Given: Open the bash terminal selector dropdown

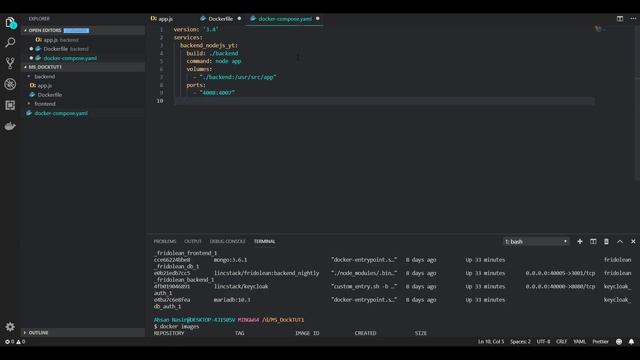Looking at the screenshot, I should 536,242.
